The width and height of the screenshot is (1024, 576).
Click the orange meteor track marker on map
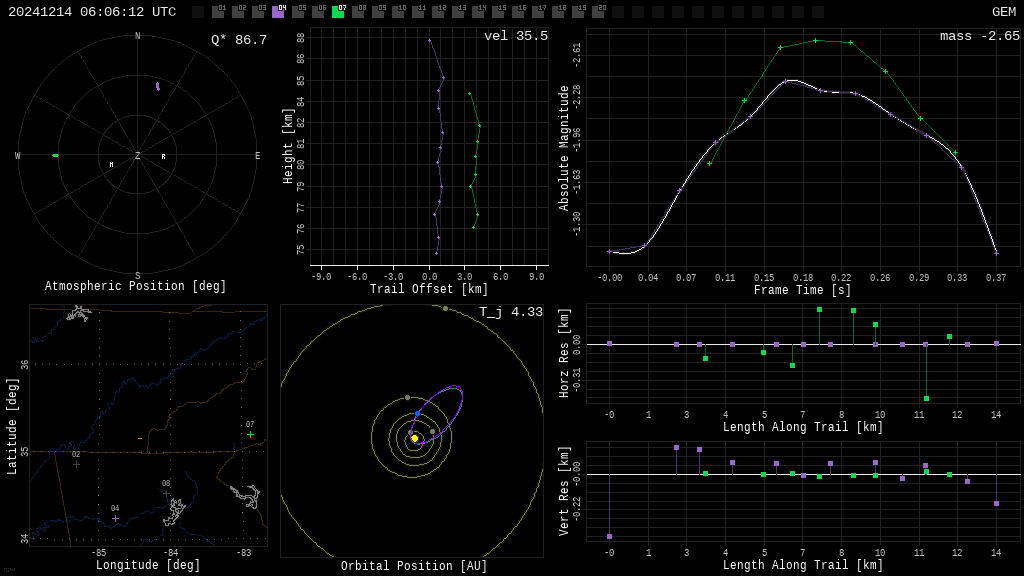pyautogui.click(x=140, y=439)
